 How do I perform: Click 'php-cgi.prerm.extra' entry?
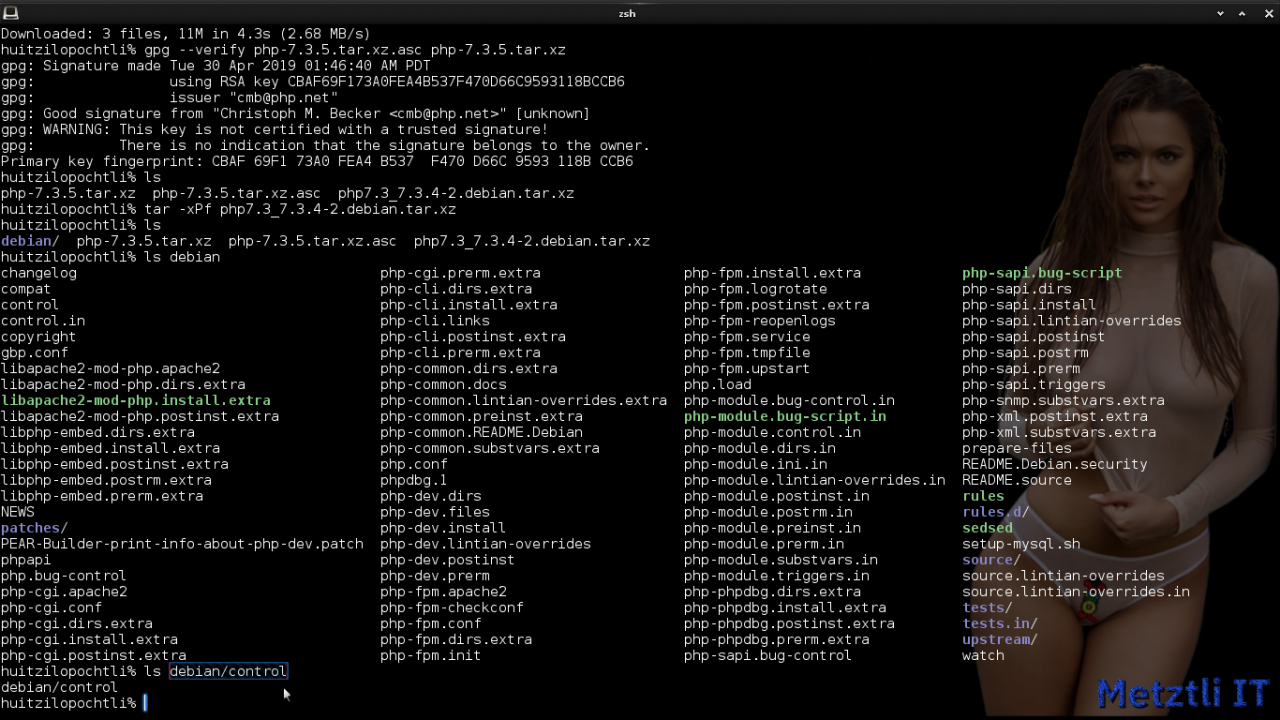[x=461, y=273]
